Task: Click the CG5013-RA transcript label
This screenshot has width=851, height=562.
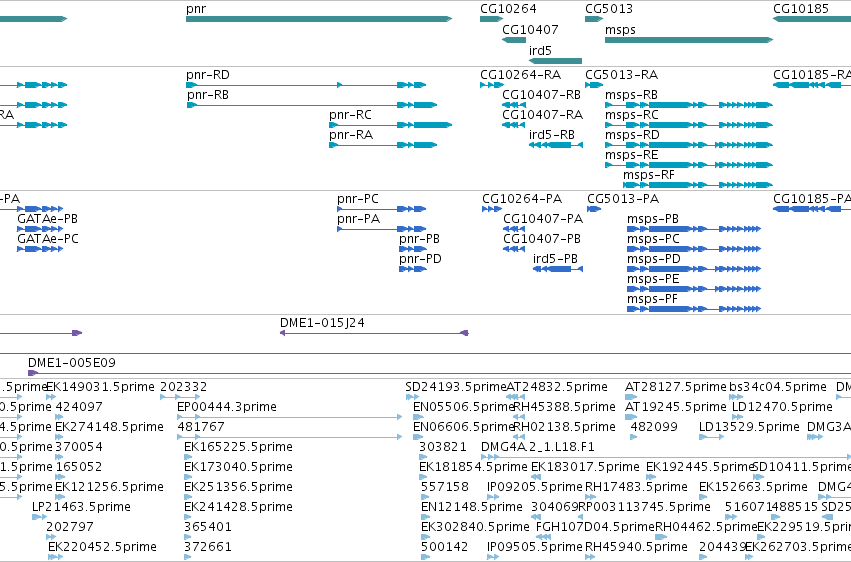Action: (x=621, y=74)
